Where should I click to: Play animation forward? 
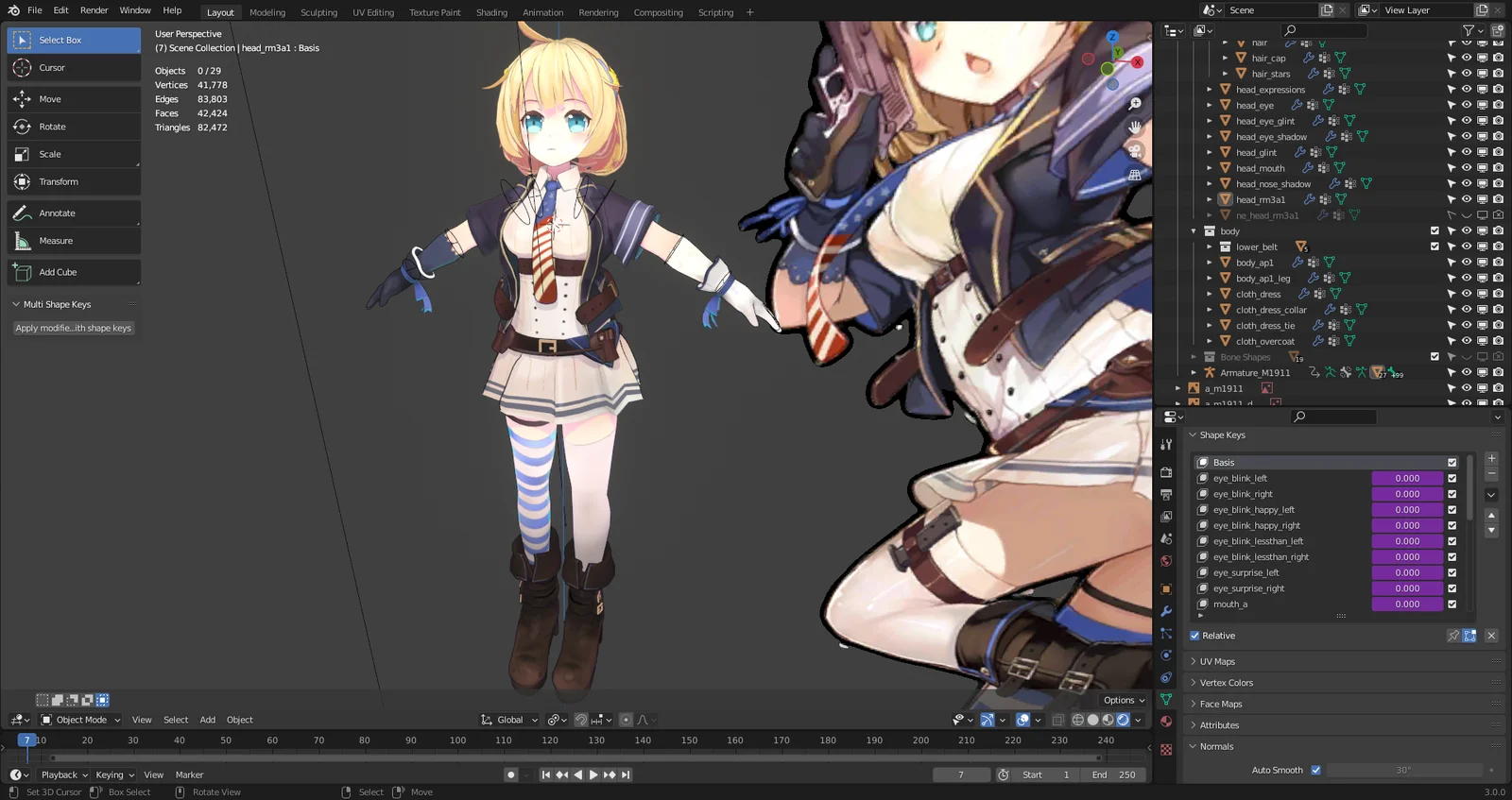tap(593, 774)
